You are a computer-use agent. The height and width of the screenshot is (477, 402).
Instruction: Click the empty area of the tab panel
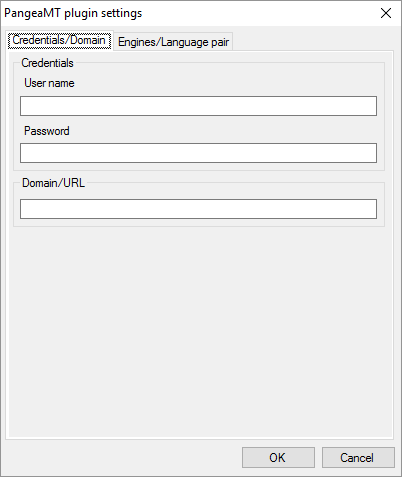(200, 330)
